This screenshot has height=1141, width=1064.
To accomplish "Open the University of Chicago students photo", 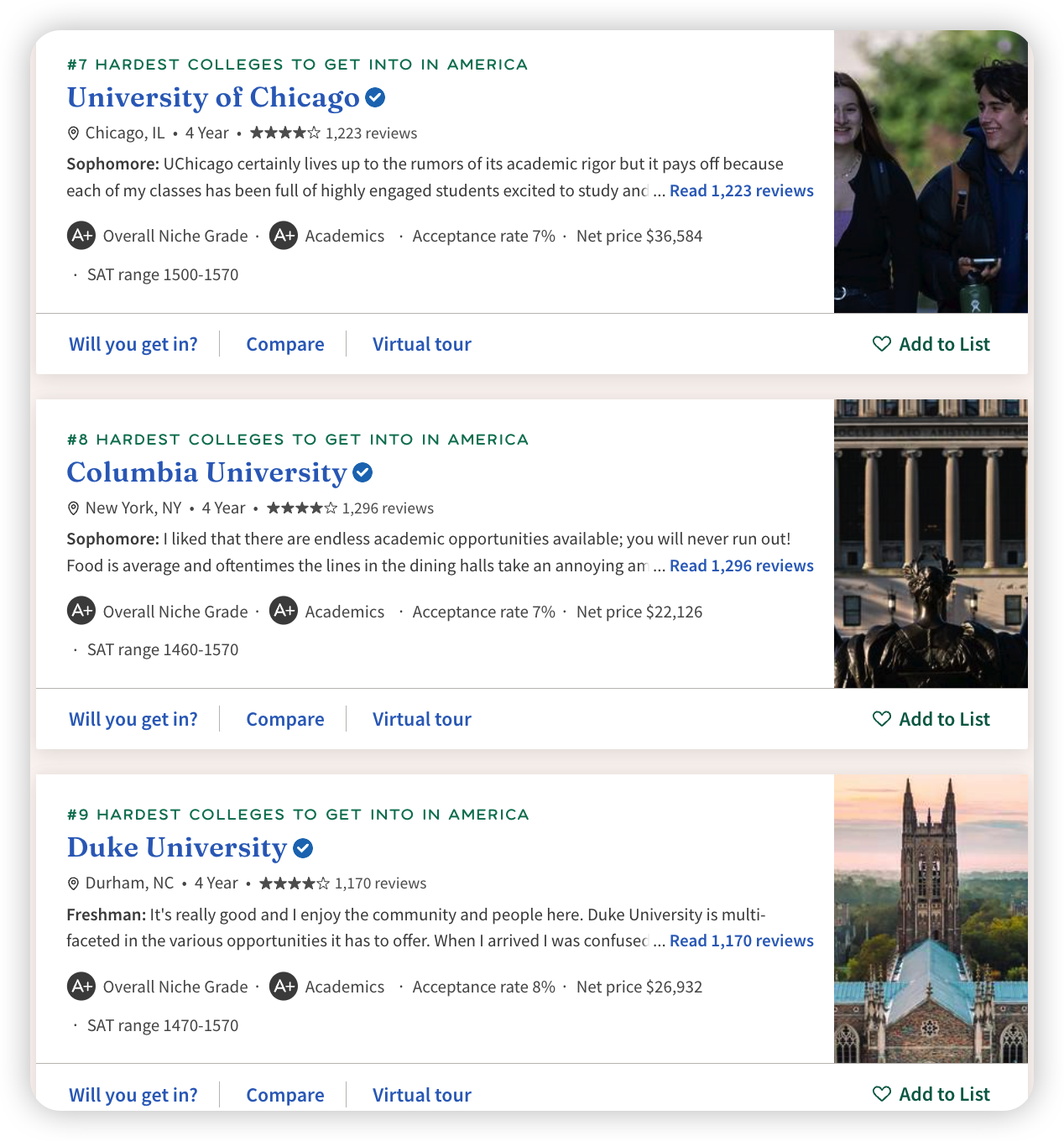I will click(x=931, y=172).
